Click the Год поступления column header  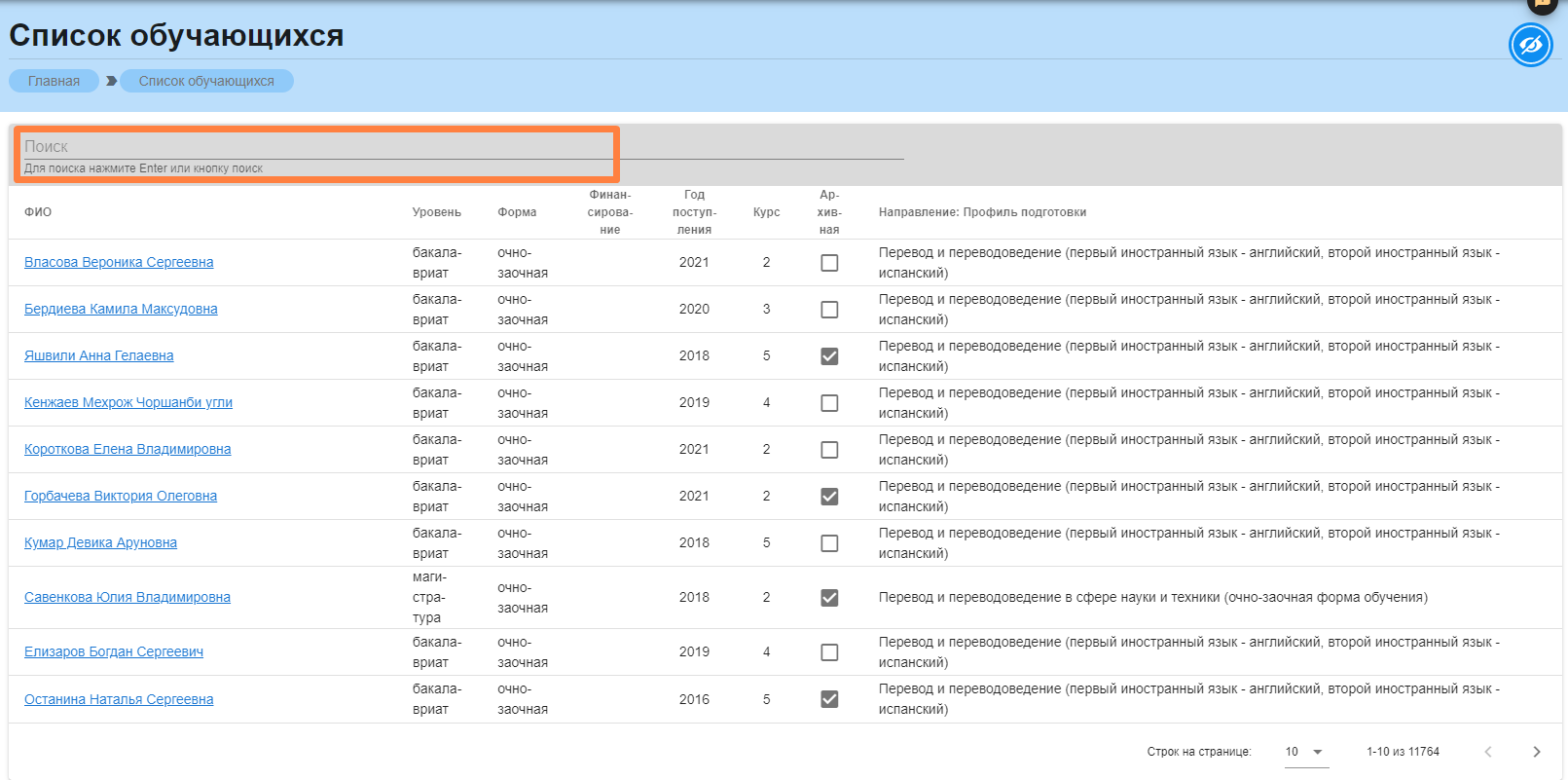pos(694,212)
